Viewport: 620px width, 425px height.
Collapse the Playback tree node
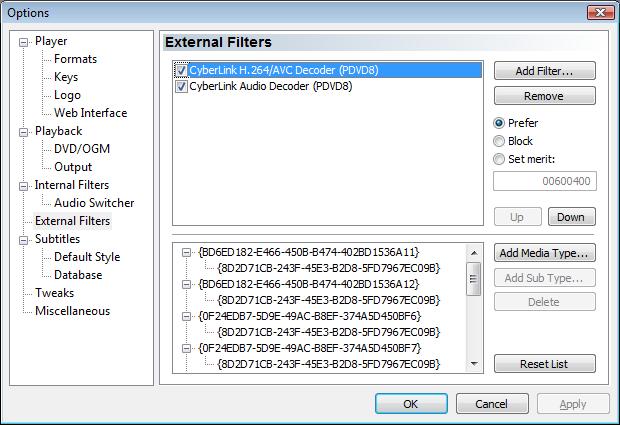(24, 132)
